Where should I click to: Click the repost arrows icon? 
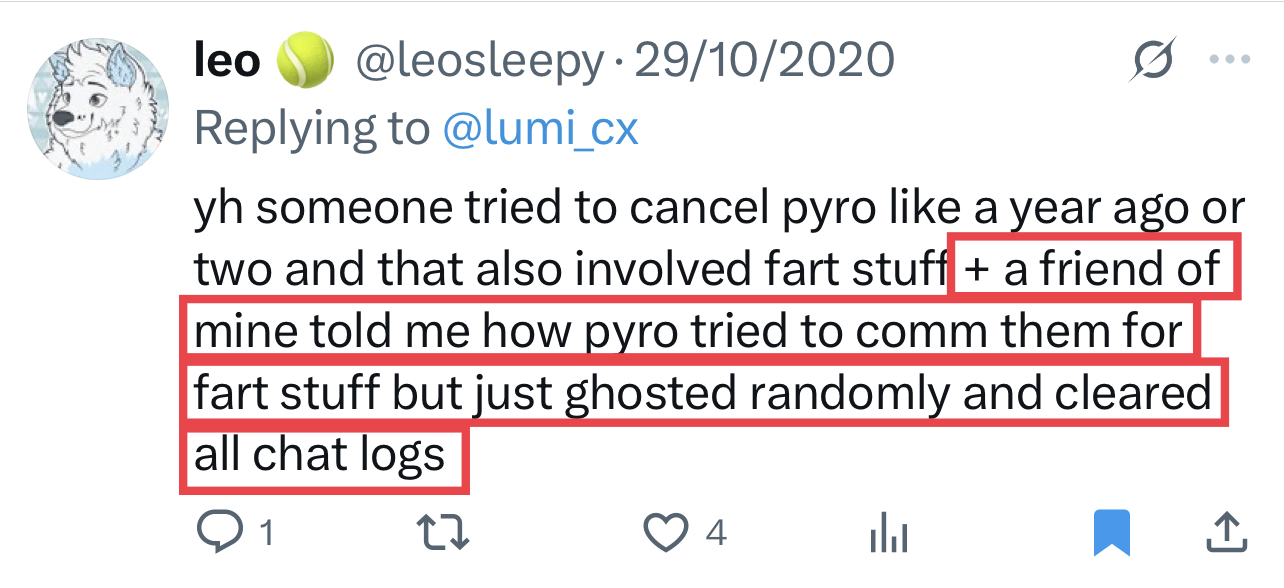click(x=445, y=532)
